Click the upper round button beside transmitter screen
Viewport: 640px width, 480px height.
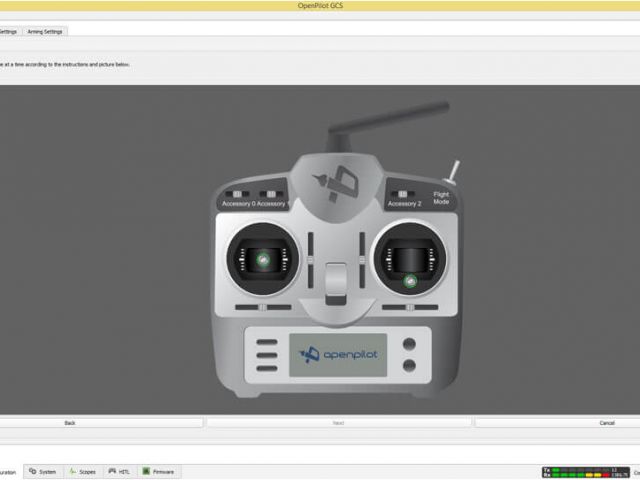click(x=409, y=344)
